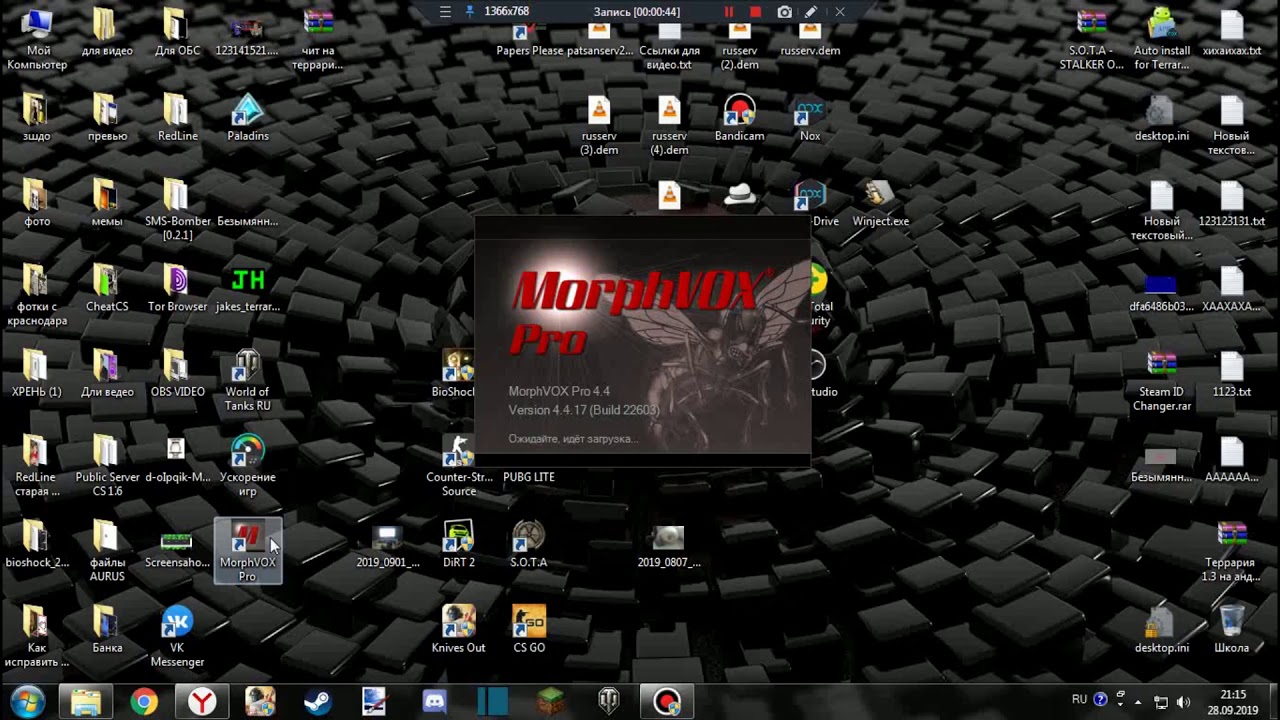
Task: Select the CS GO shortcut
Action: [529, 630]
